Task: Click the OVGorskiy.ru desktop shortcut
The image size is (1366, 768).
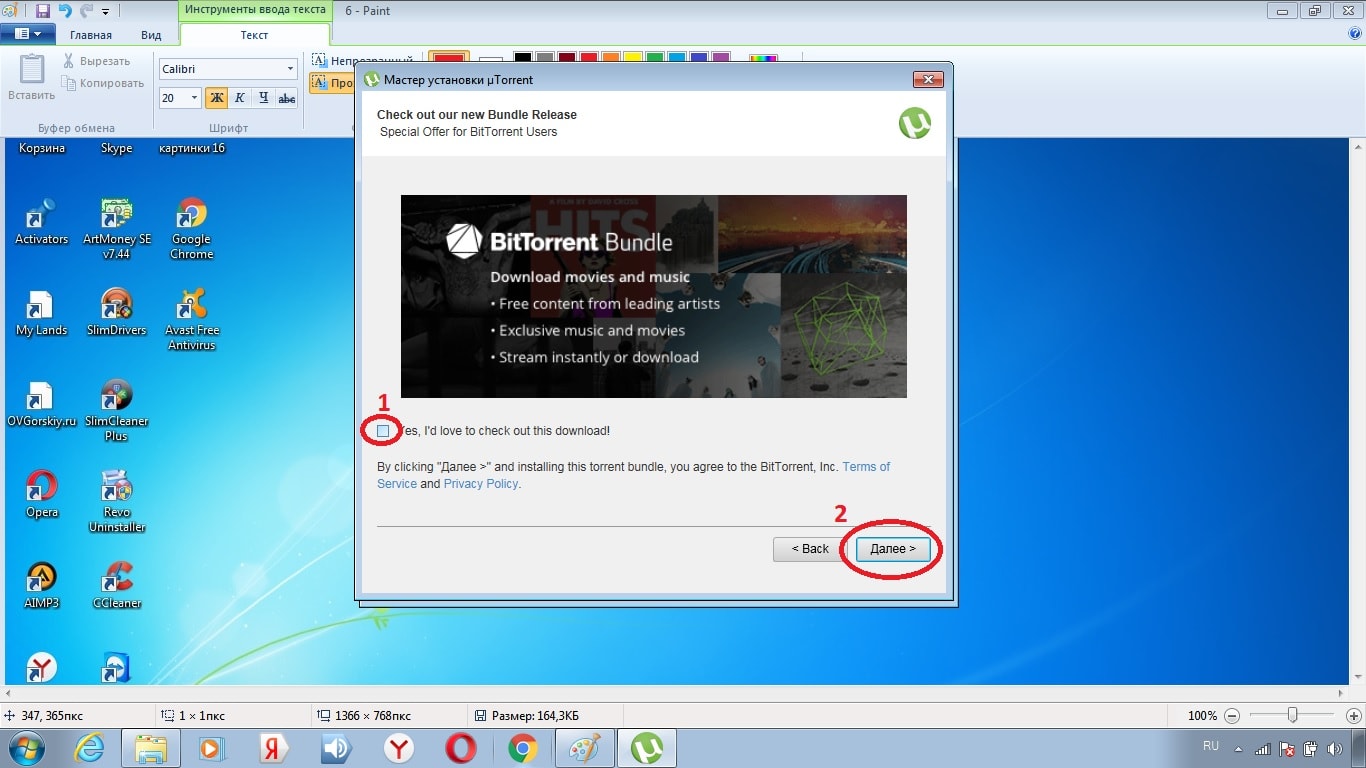Action: [x=41, y=405]
